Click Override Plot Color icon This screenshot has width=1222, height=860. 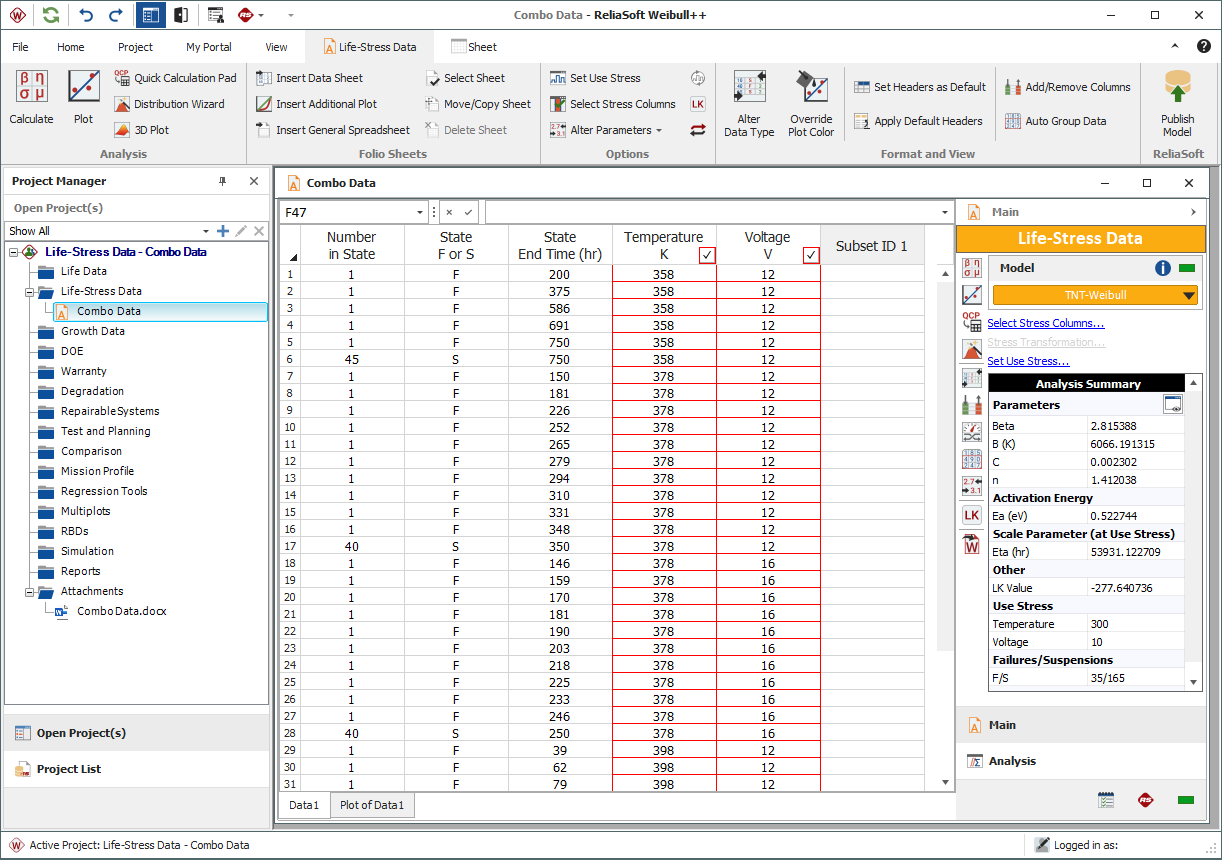(810, 103)
